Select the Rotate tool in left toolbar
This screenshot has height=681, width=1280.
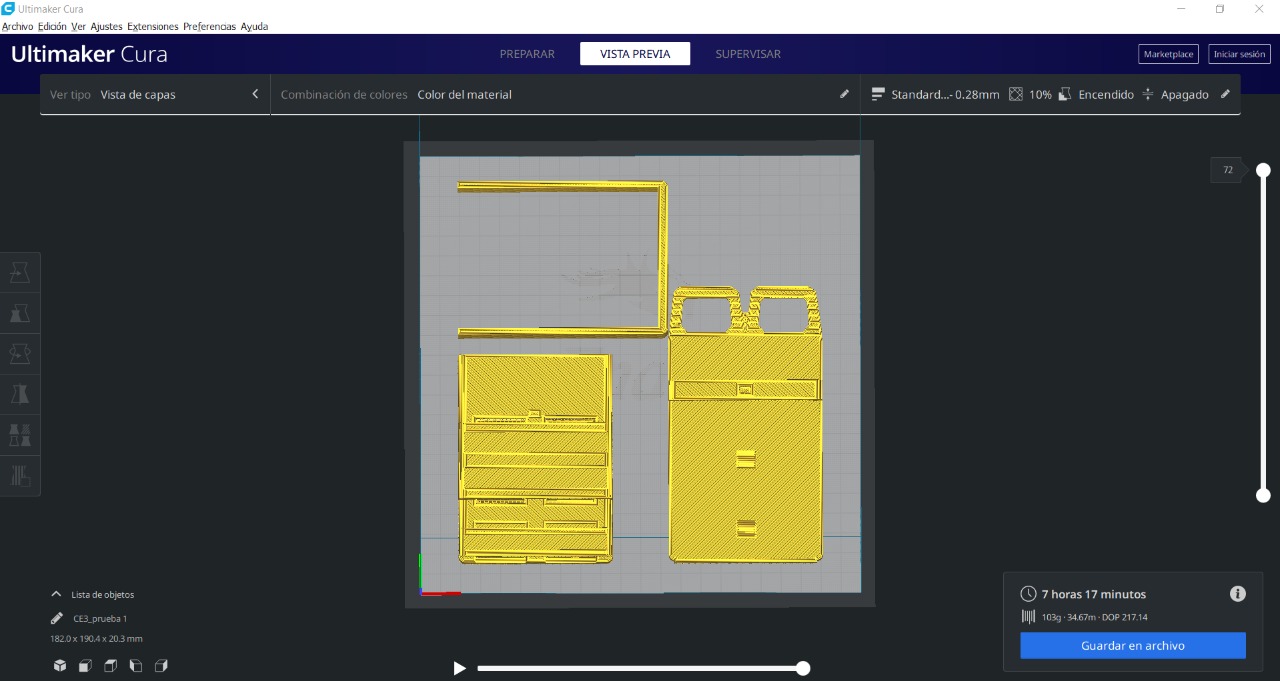click(x=20, y=353)
